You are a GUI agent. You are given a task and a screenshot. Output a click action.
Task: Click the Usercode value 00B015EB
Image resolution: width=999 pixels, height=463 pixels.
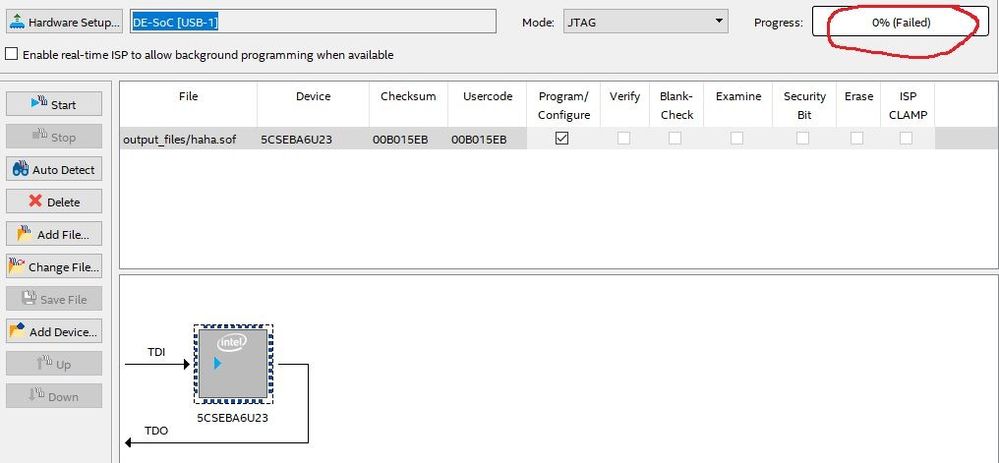[x=478, y=139]
